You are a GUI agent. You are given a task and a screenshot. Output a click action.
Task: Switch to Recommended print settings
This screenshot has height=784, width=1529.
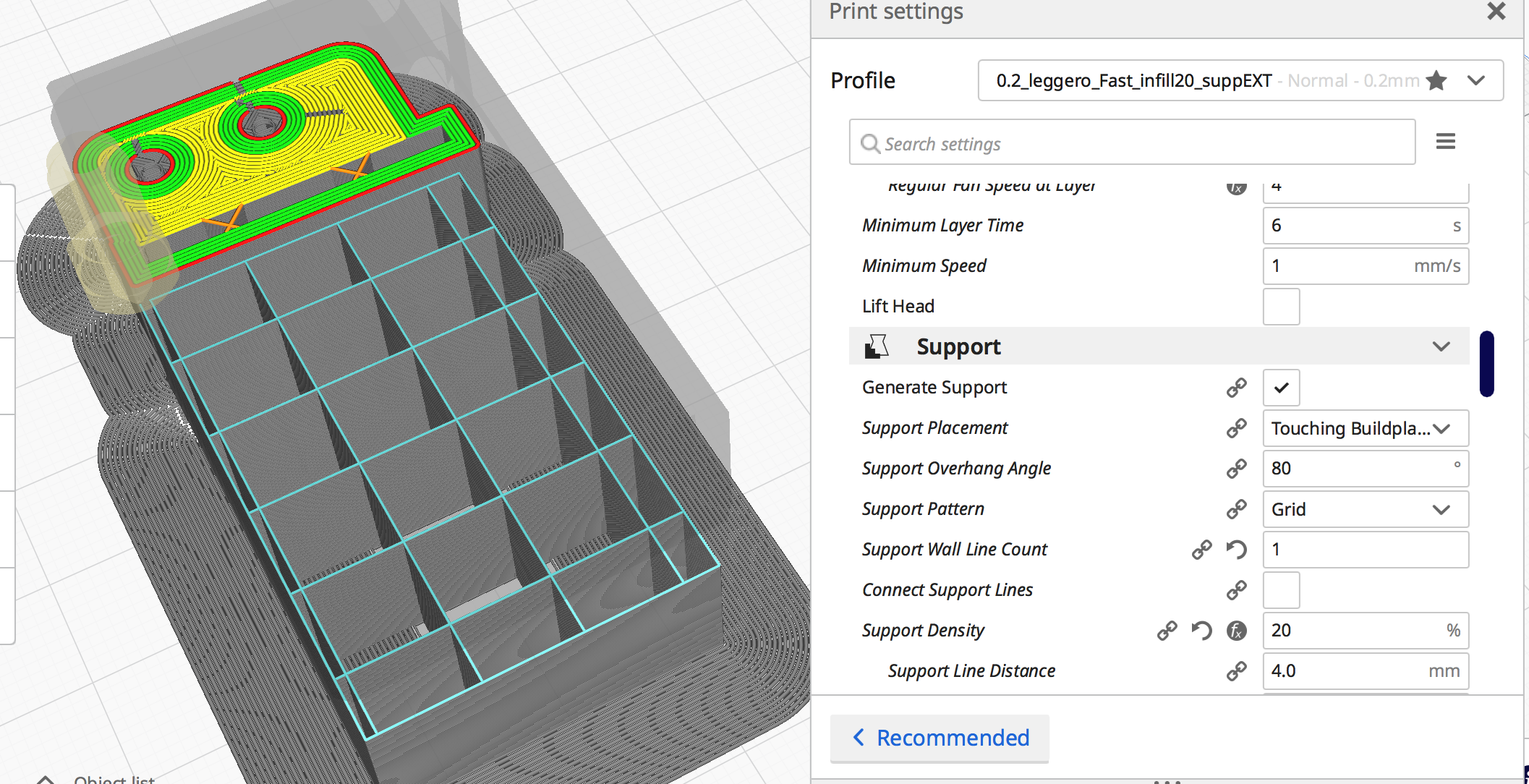[940, 738]
